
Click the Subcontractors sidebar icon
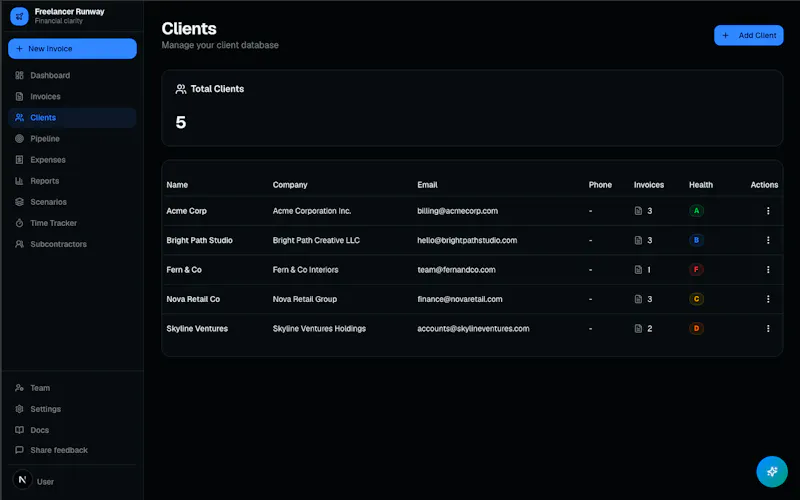[x=19, y=244]
